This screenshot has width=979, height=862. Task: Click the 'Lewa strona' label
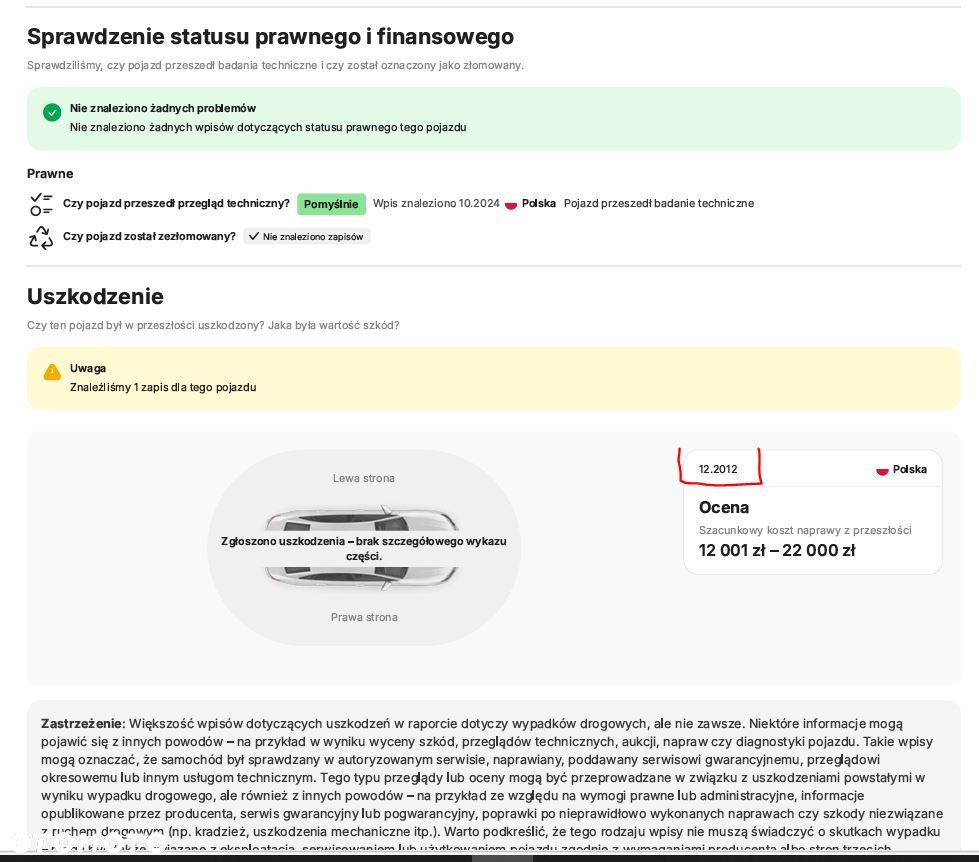[364, 478]
